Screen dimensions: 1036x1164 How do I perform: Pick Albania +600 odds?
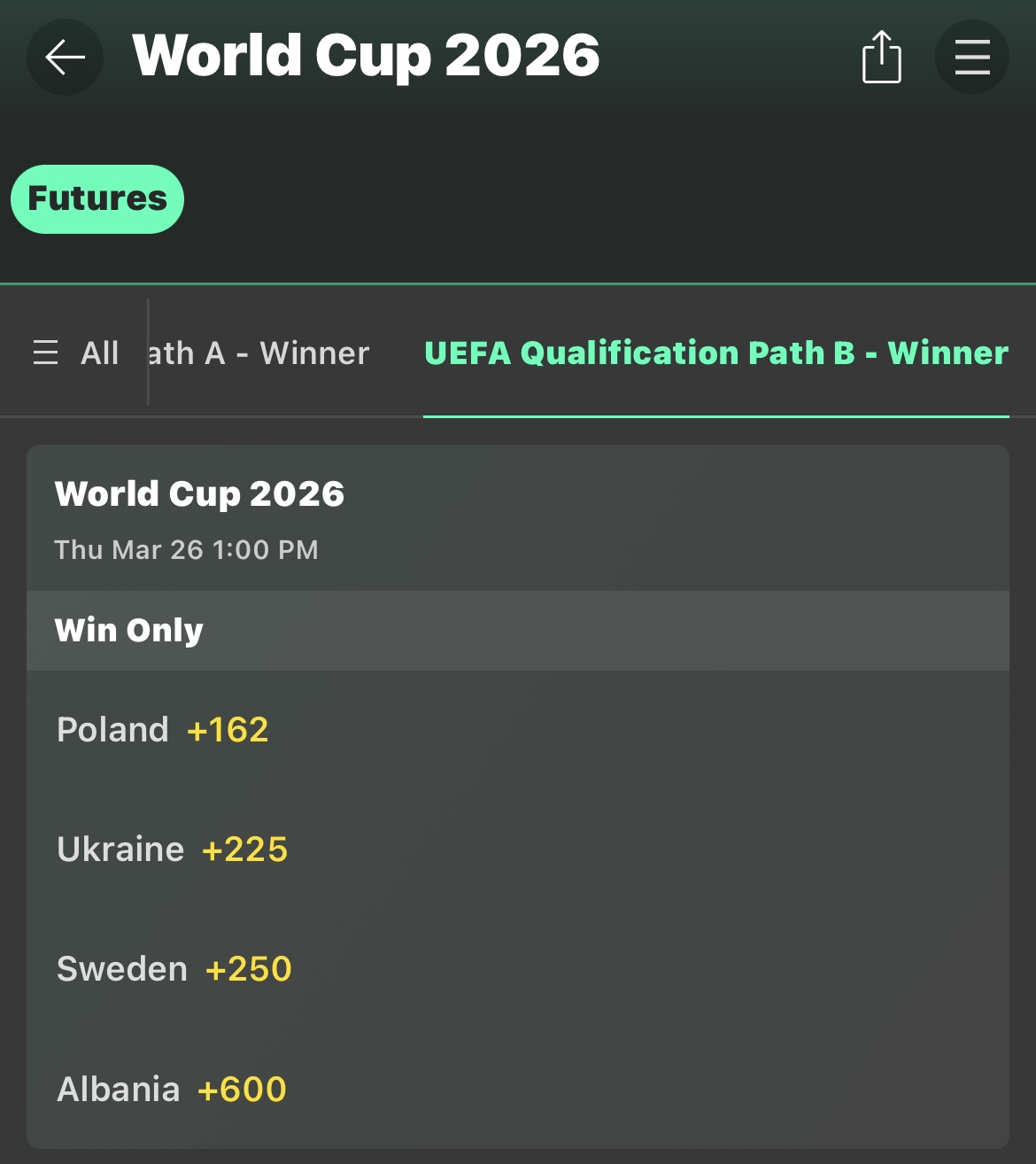click(x=242, y=1090)
